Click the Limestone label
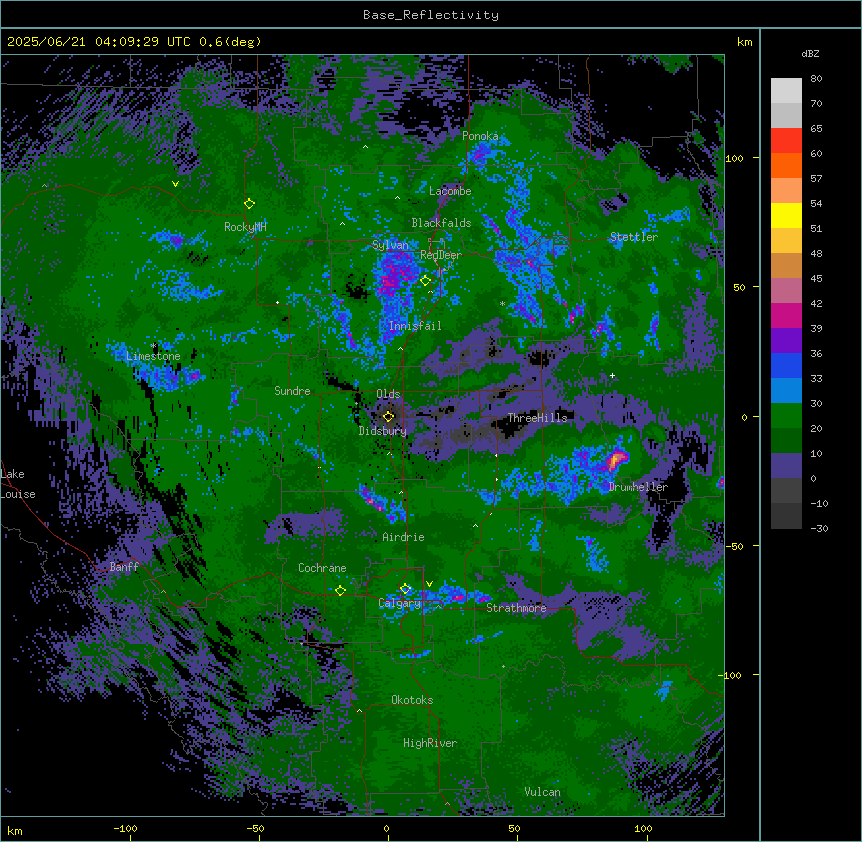862x842 pixels. tap(153, 356)
